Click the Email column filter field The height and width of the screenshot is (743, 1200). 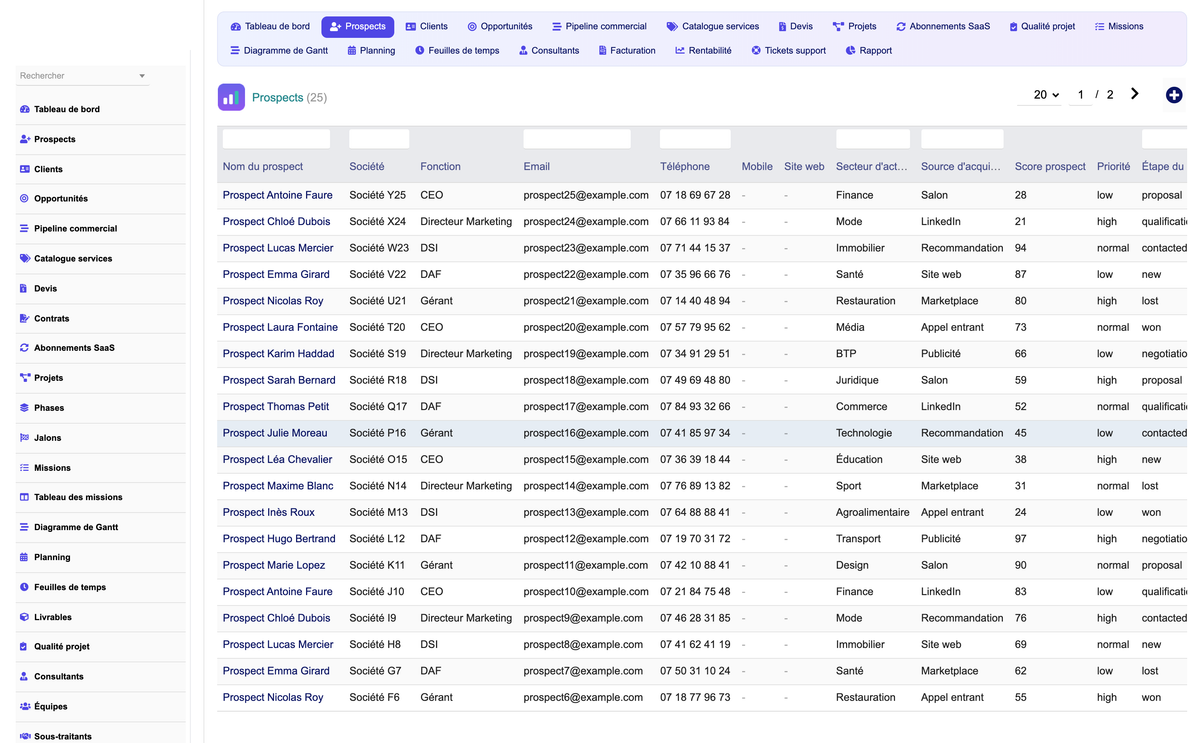tap(577, 139)
